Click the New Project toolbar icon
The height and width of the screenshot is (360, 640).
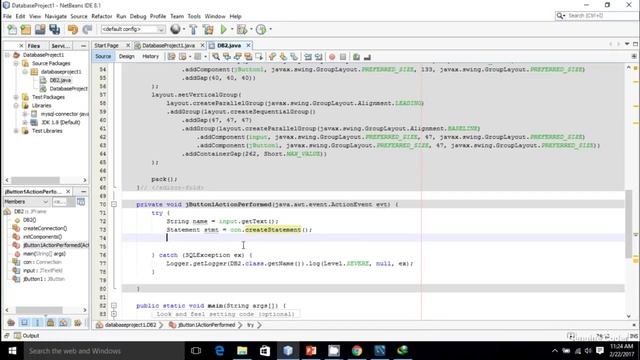26,29
